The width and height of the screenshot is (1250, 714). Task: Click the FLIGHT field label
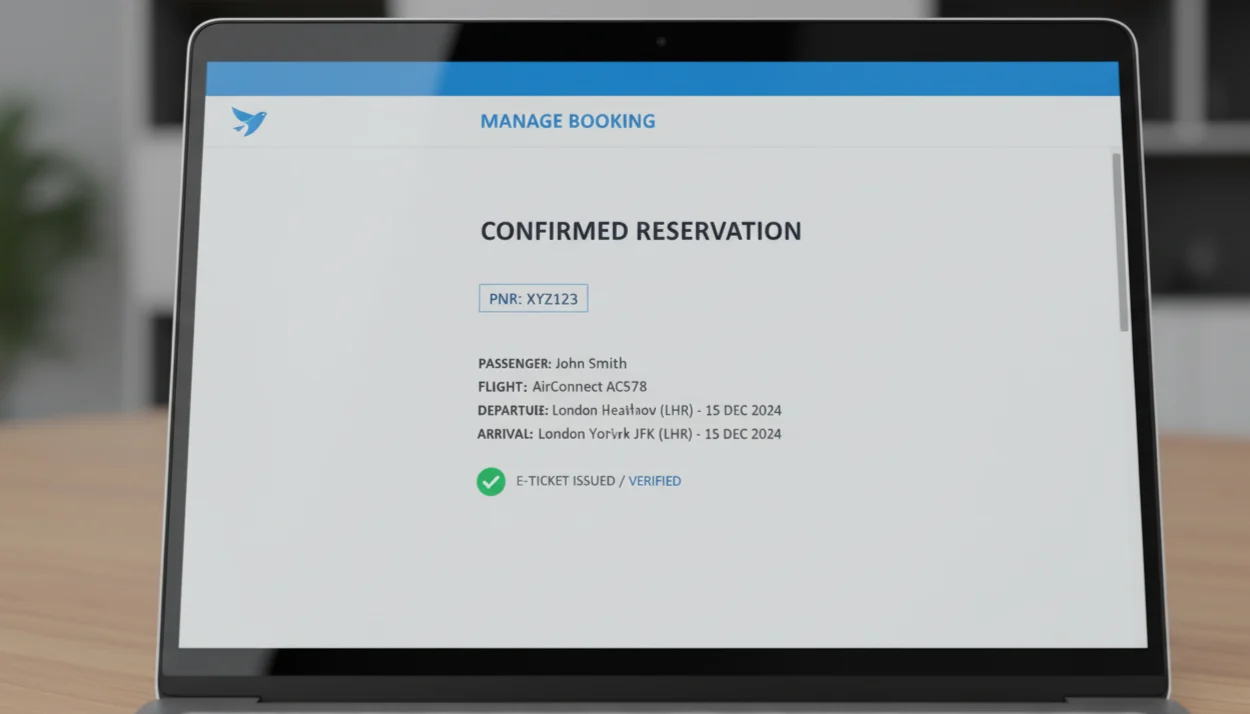pos(502,386)
